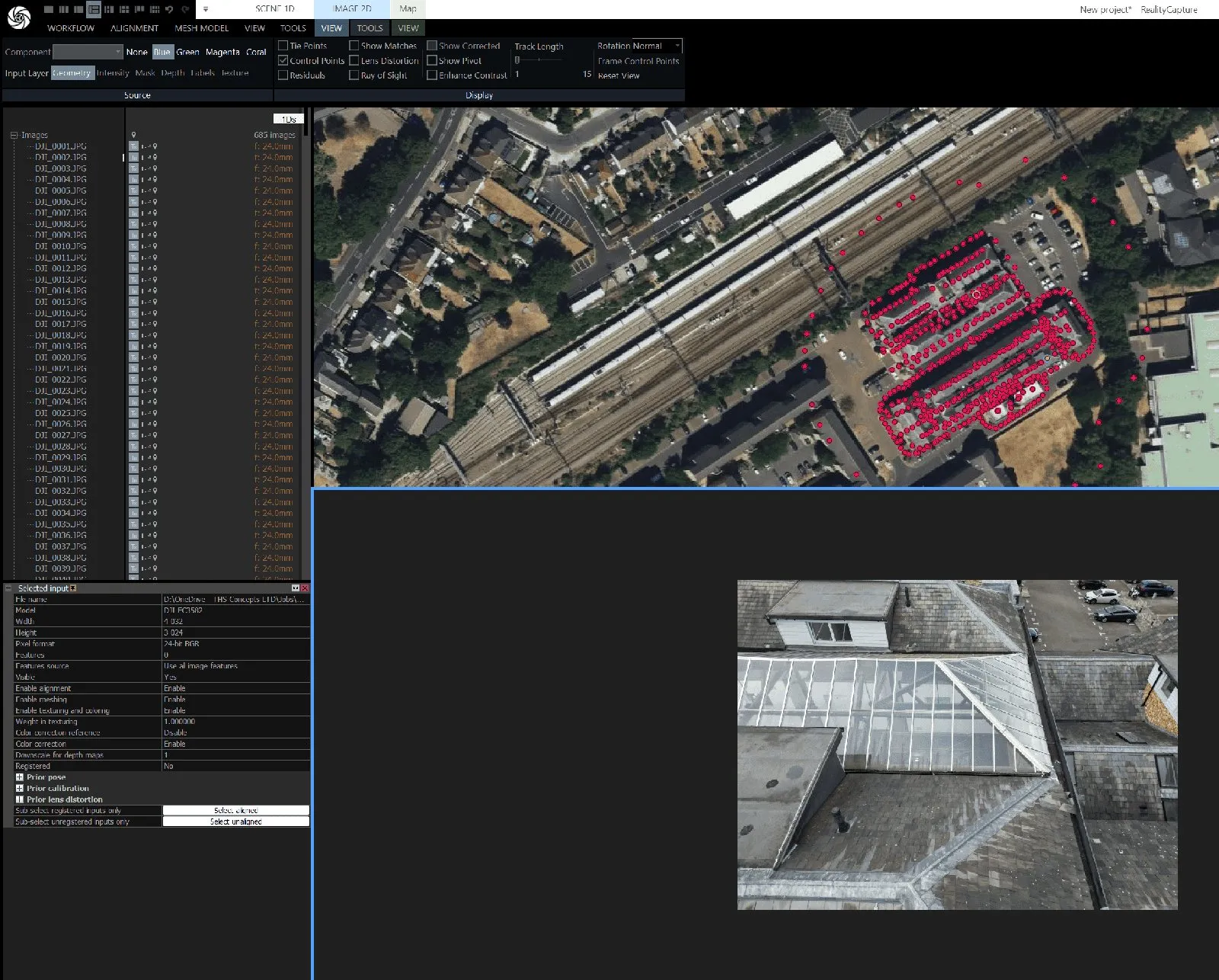This screenshot has width=1219, height=980.
Task: Click the Select unaligned button
Action: click(x=236, y=821)
